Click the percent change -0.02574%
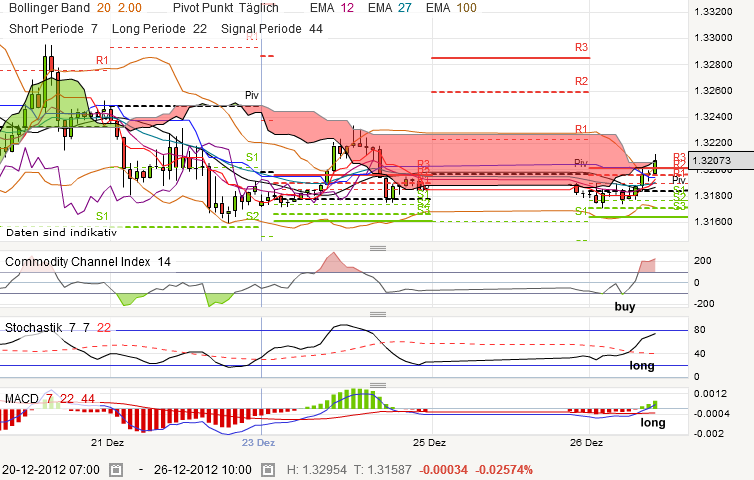The height and width of the screenshot is (480, 754). point(504,470)
